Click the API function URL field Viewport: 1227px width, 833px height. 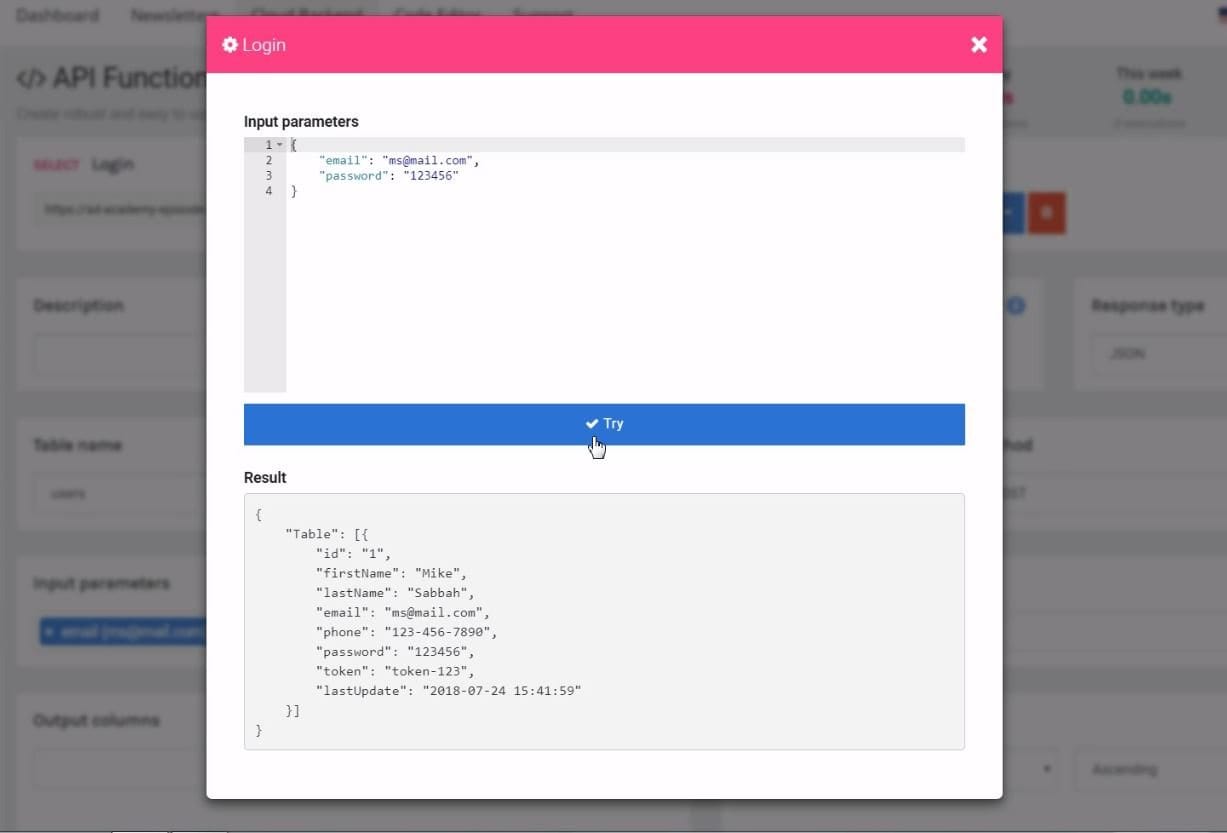120,210
